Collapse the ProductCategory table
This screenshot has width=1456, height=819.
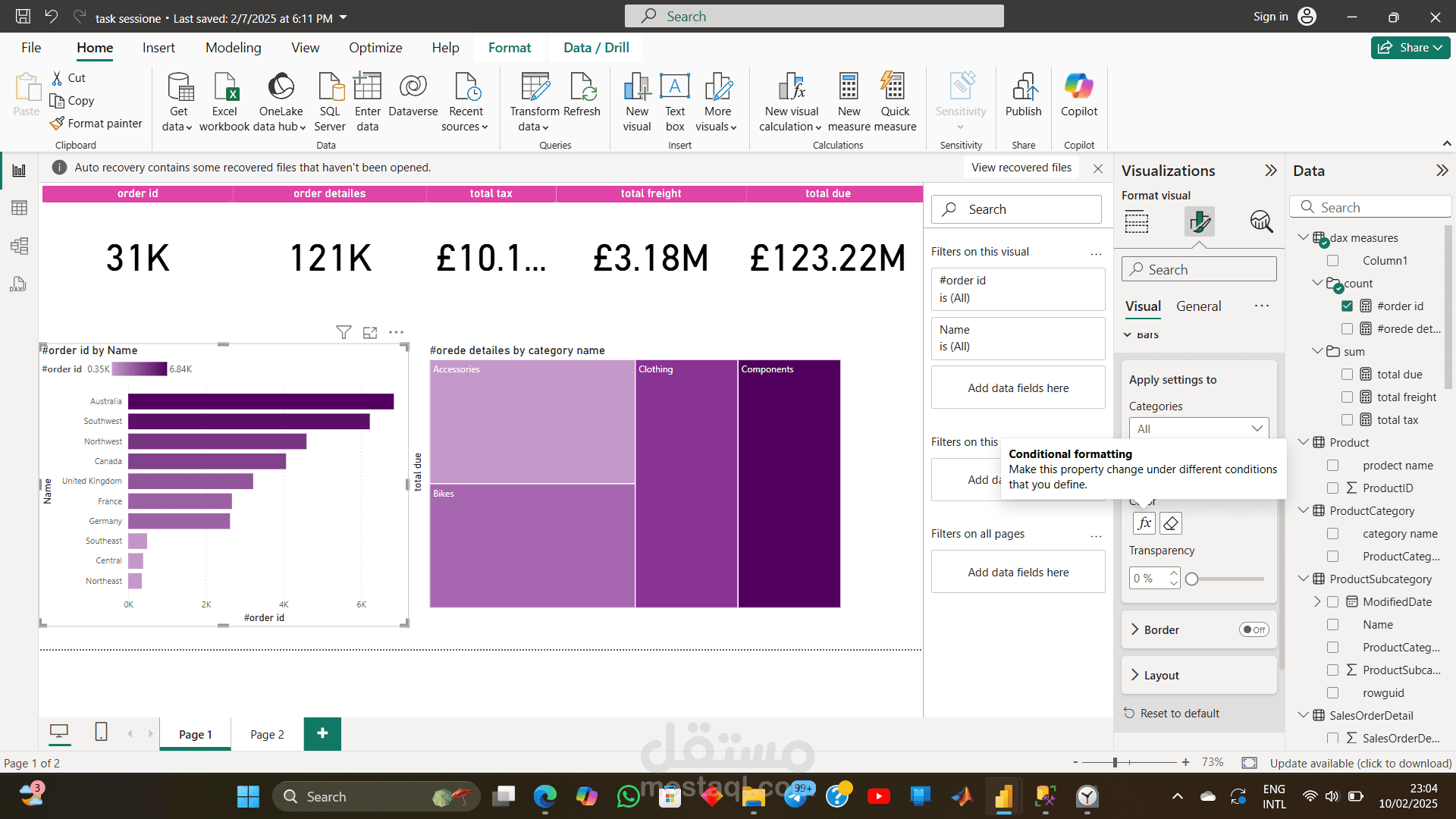1303,510
